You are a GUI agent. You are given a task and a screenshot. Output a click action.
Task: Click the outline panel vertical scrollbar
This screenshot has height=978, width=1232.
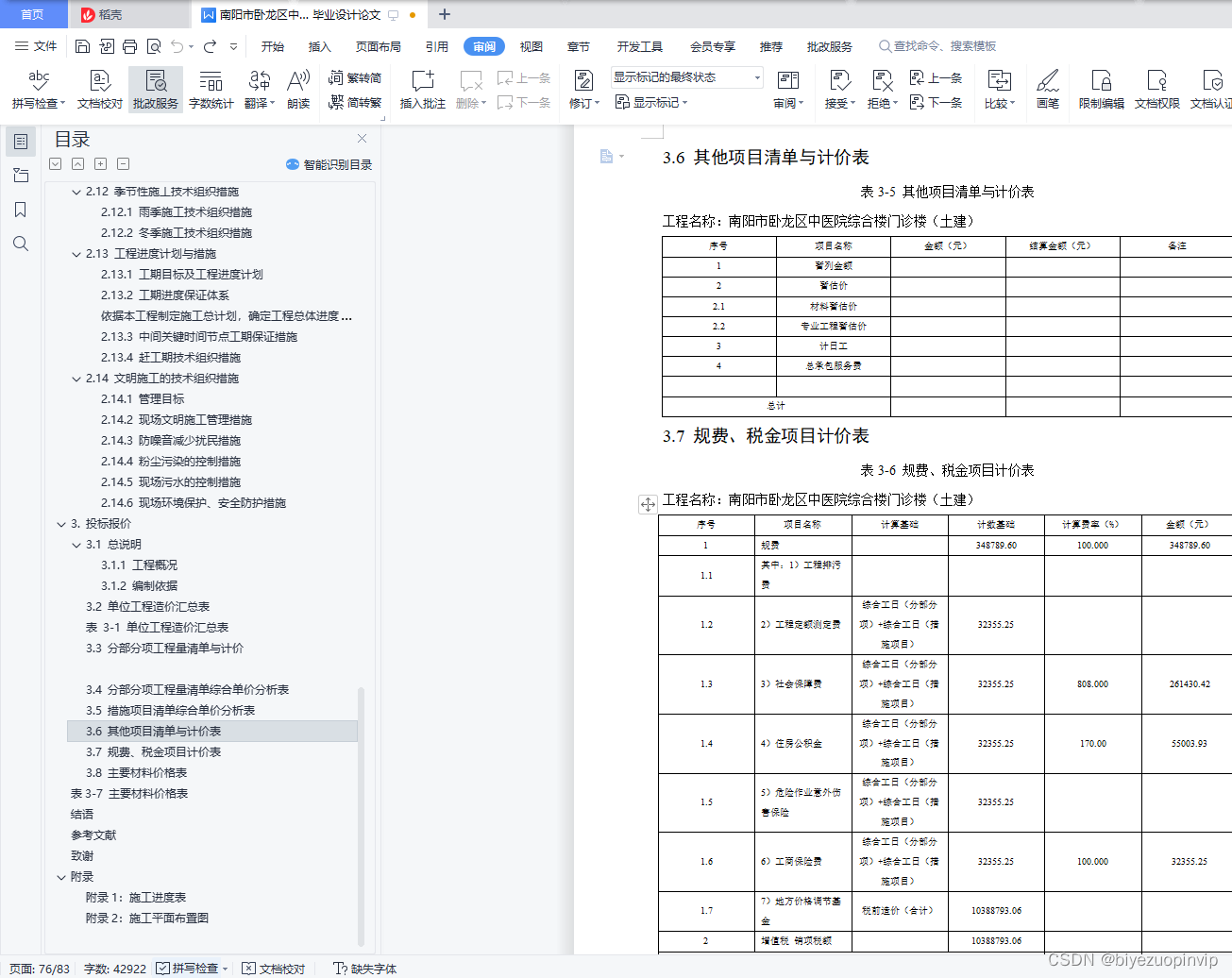point(362,817)
